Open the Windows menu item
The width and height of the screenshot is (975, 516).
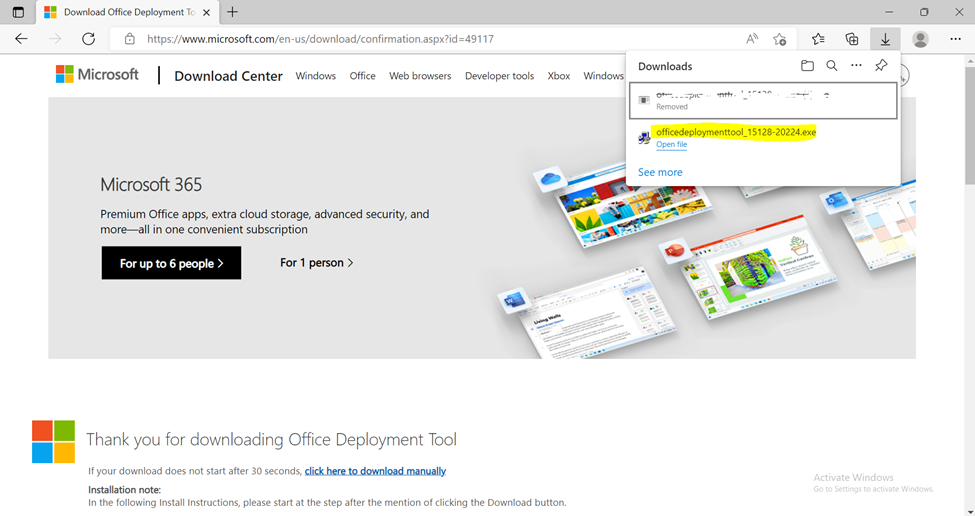[x=315, y=76]
